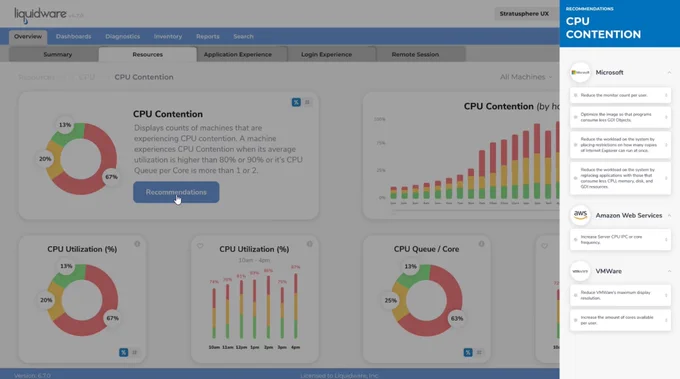Viewport: 680px width, 379px height.
Task: Go to the Overview tab
Action: pyautogui.click(x=28, y=36)
